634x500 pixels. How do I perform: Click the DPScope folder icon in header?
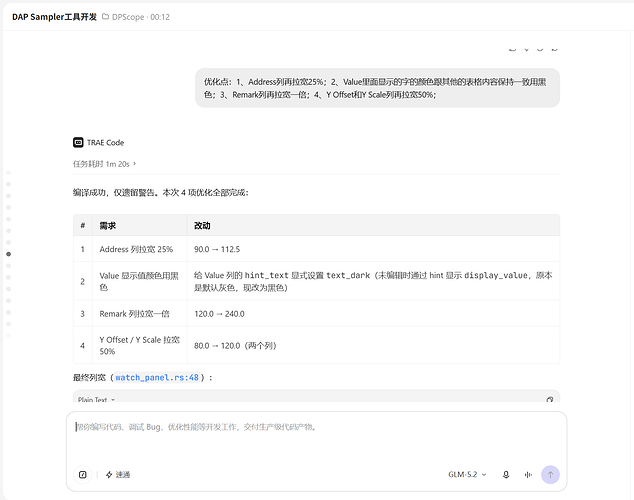[105, 17]
